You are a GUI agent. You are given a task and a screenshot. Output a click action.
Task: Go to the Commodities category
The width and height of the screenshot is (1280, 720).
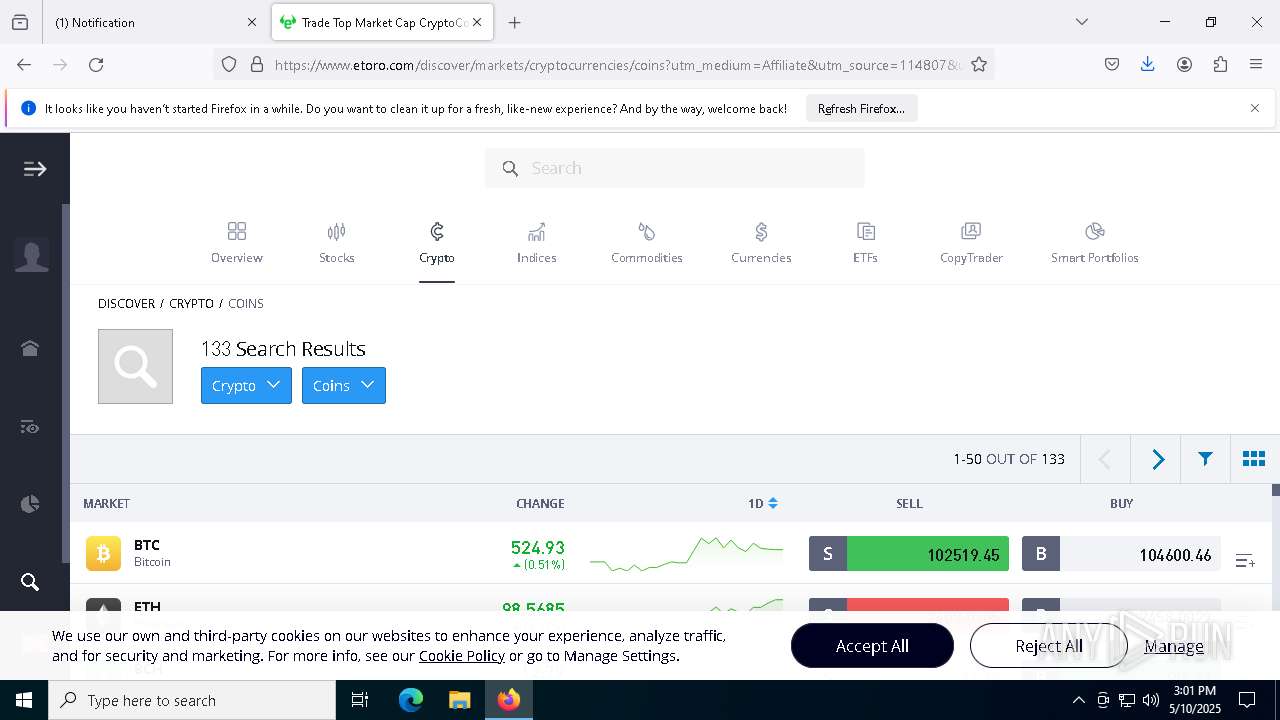647,243
